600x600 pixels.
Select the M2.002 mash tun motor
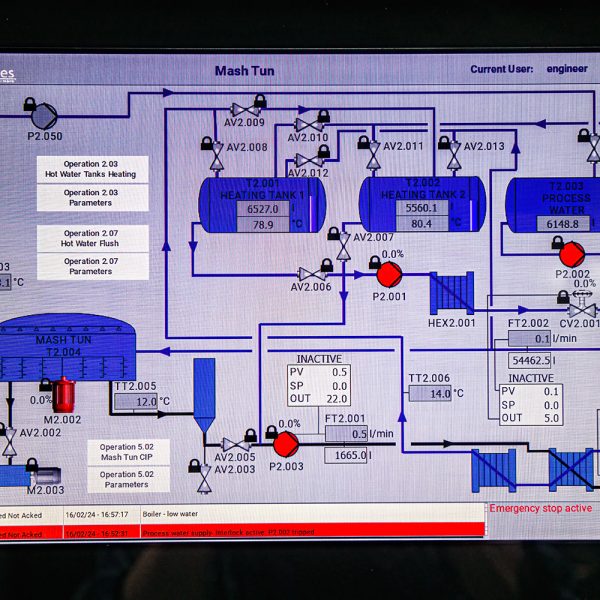[64, 395]
